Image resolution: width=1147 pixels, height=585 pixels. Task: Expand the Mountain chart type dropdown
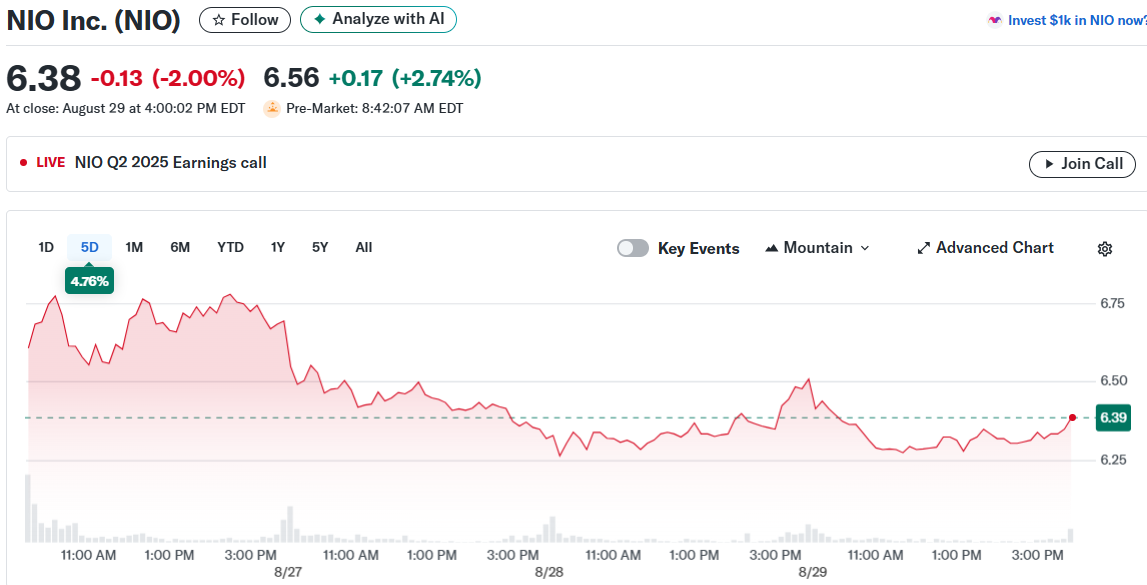point(817,248)
